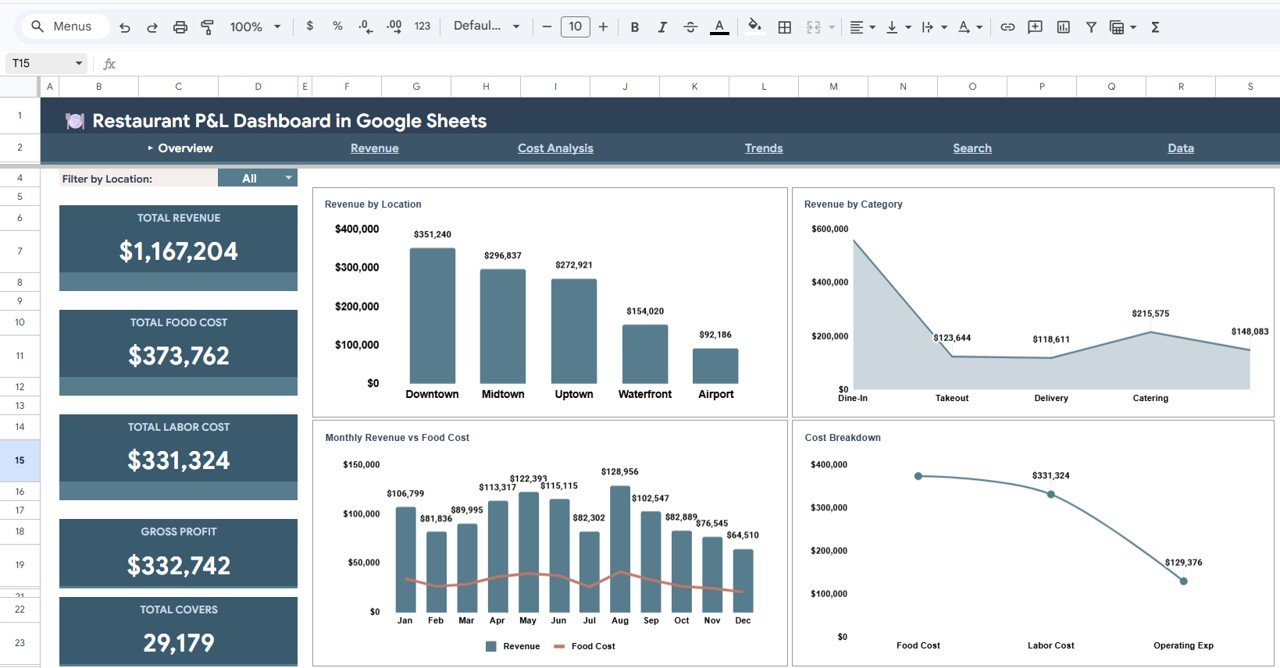Open the functions (Σ) menu

pyautogui.click(x=1154, y=26)
